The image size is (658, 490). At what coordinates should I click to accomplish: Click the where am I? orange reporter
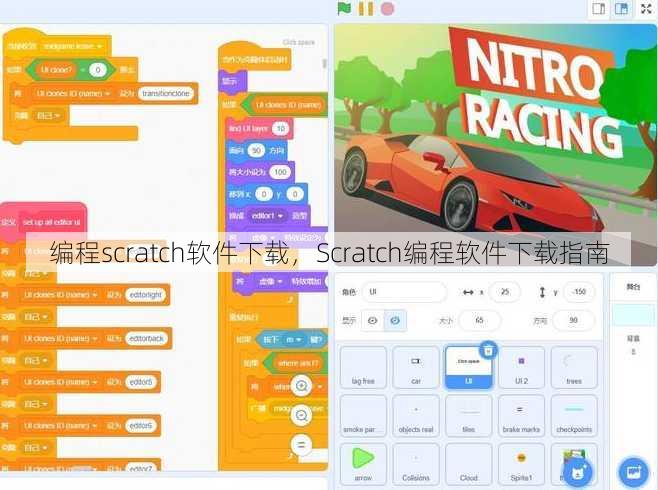coord(298,363)
